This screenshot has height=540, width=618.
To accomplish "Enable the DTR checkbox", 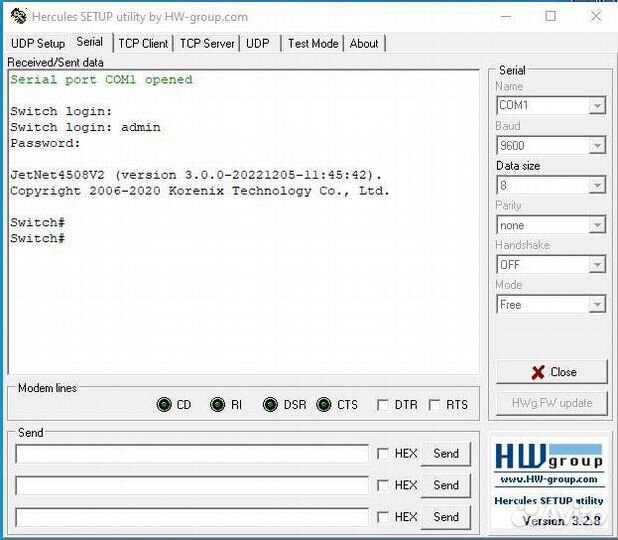I will pos(383,405).
